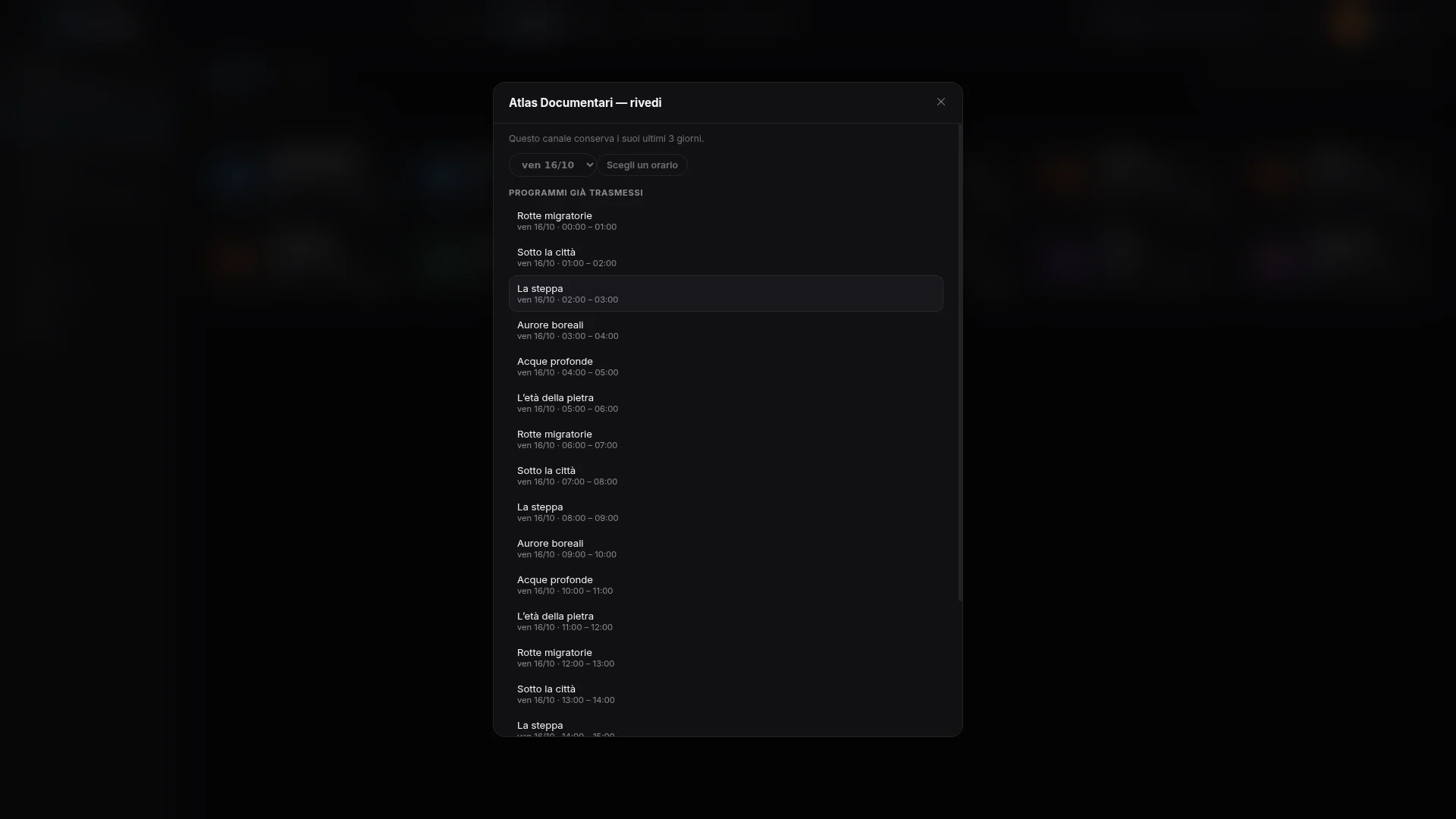This screenshot has height=819, width=1456.
Task: Select Rotte migratorie at 06:00 – 07:00
Action: coord(726,439)
